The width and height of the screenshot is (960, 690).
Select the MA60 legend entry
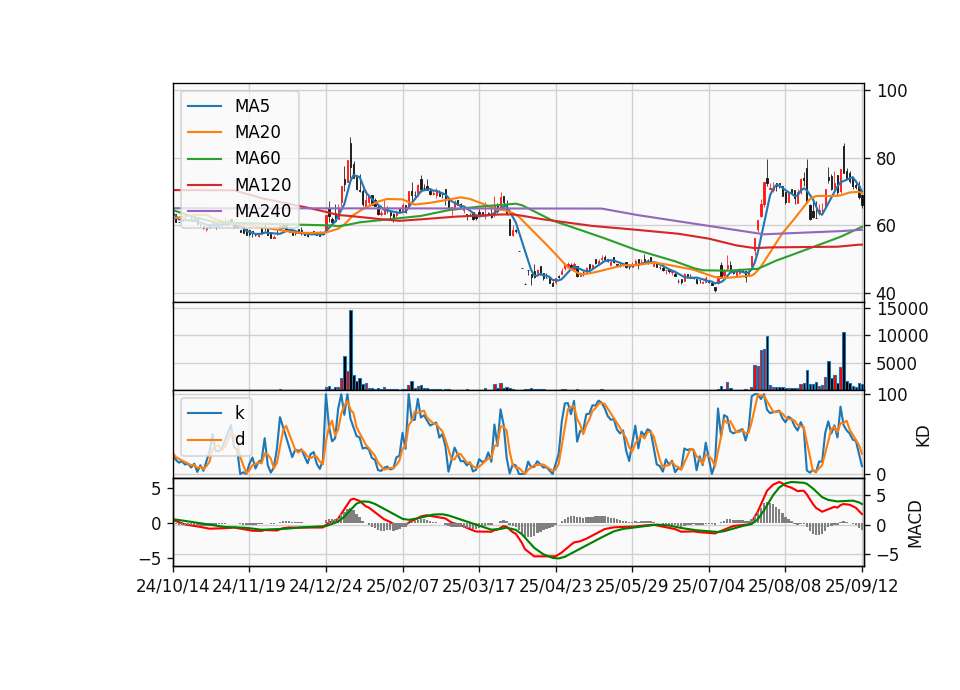pyautogui.click(x=257, y=158)
